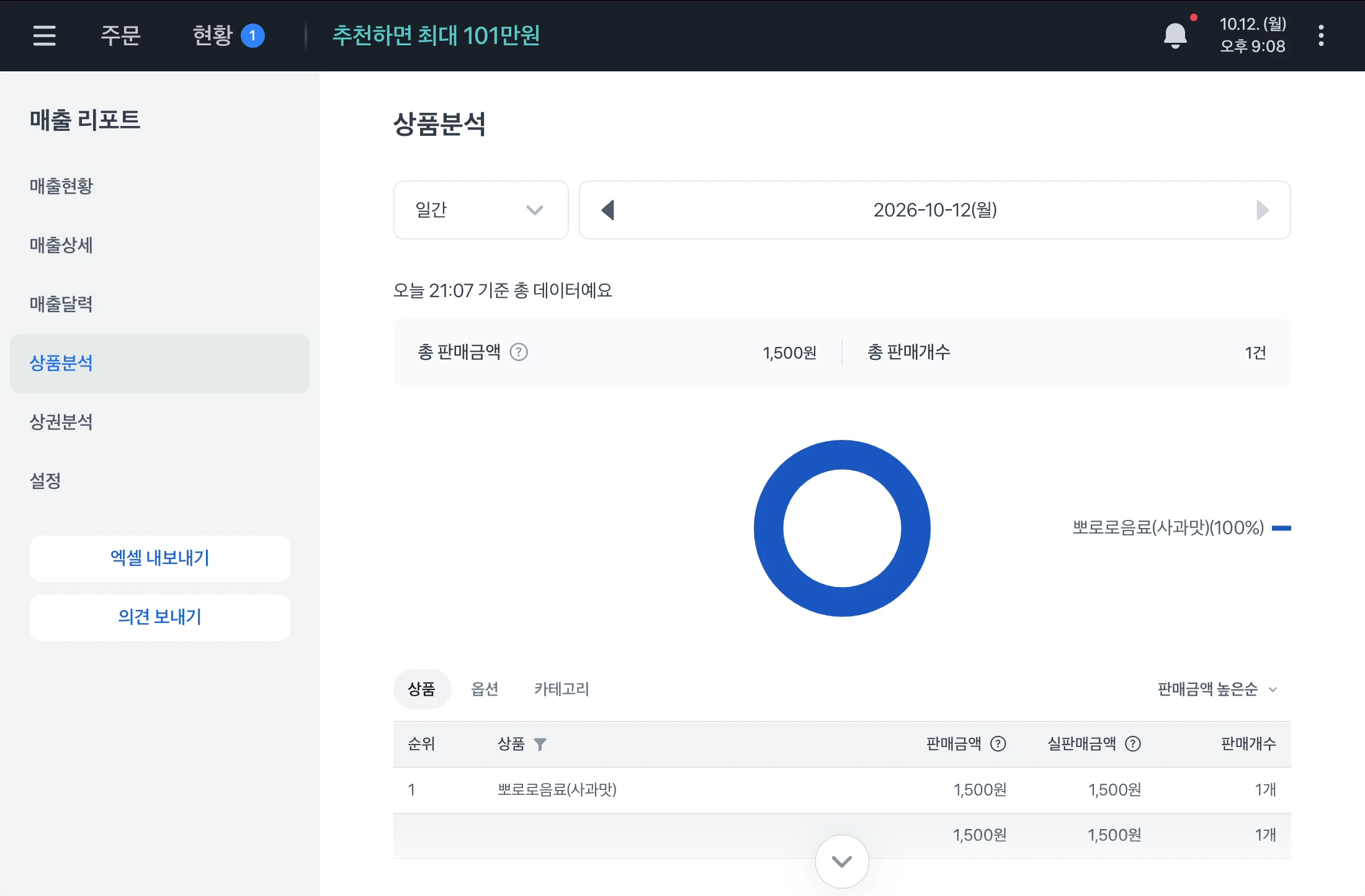
Task: Select the 옵션 tab
Action: tap(485, 689)
